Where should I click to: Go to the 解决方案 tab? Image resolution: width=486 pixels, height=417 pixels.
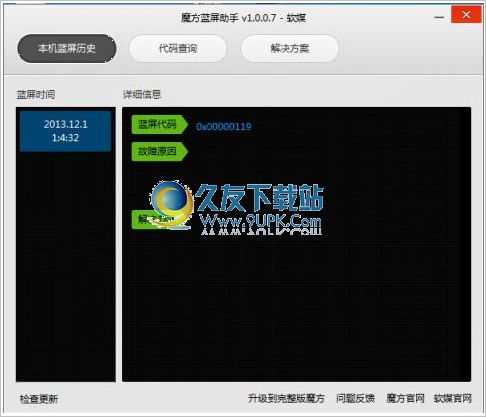290,49
